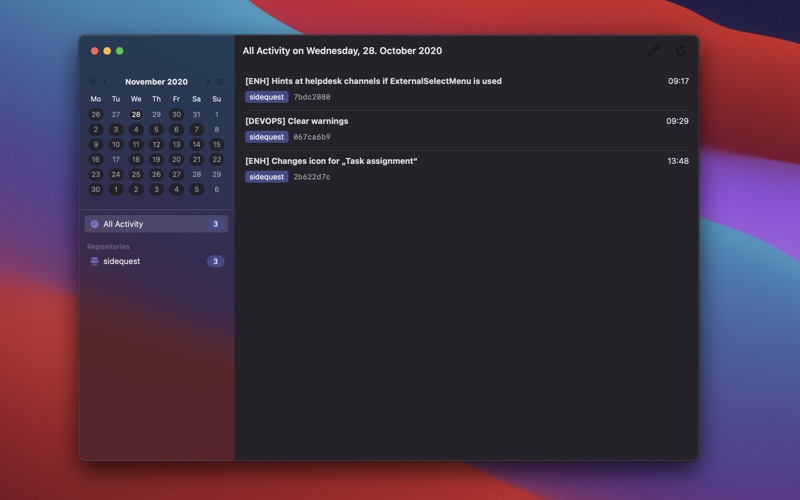Click commit hash 067ca6b9
The height and width of the screenshot is (500, 800).
[312, 137]
